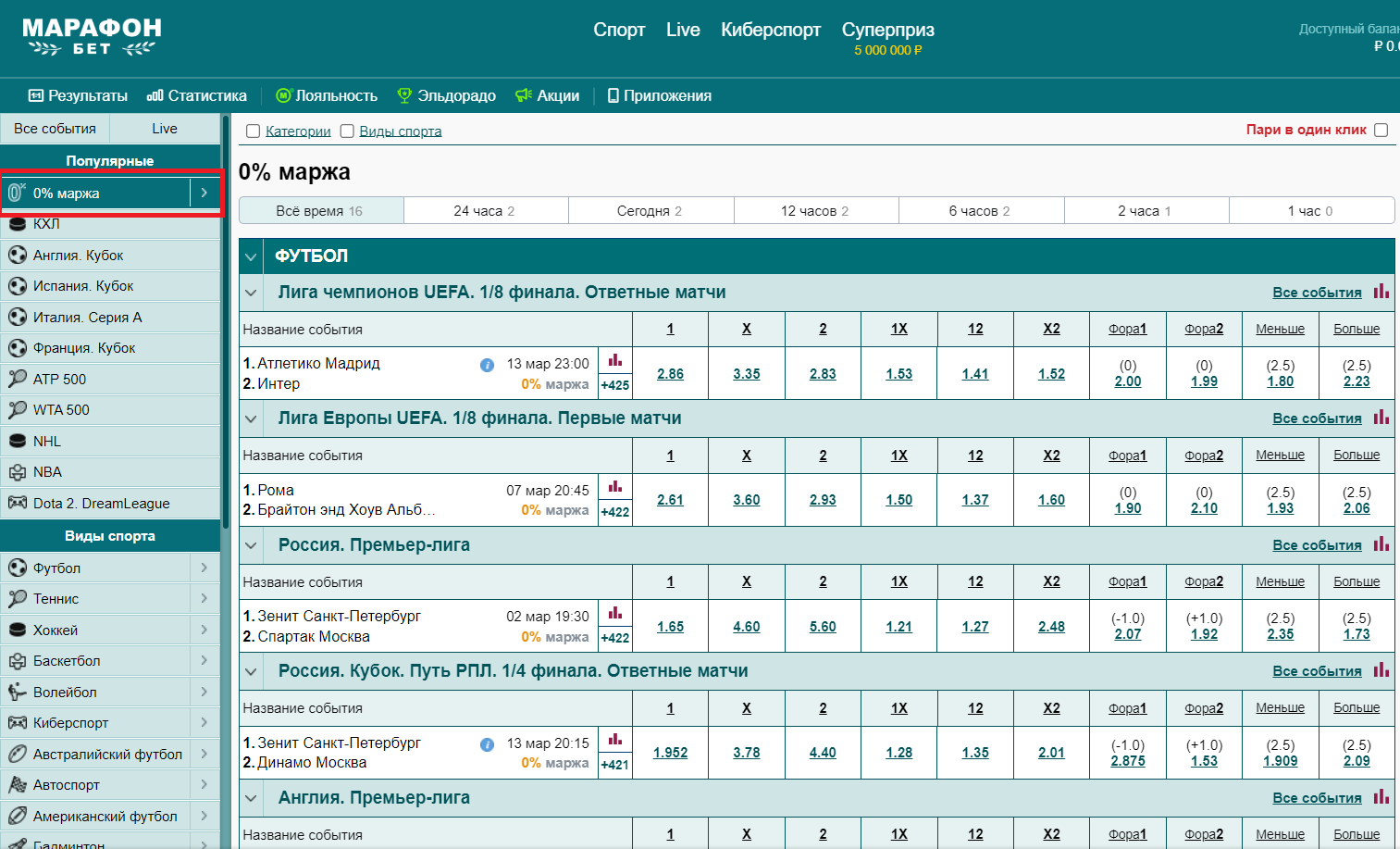The image size is (1400, 849).
Task: Open Dota 2. DreamLeague in sidebar
Action: (110, 503)
